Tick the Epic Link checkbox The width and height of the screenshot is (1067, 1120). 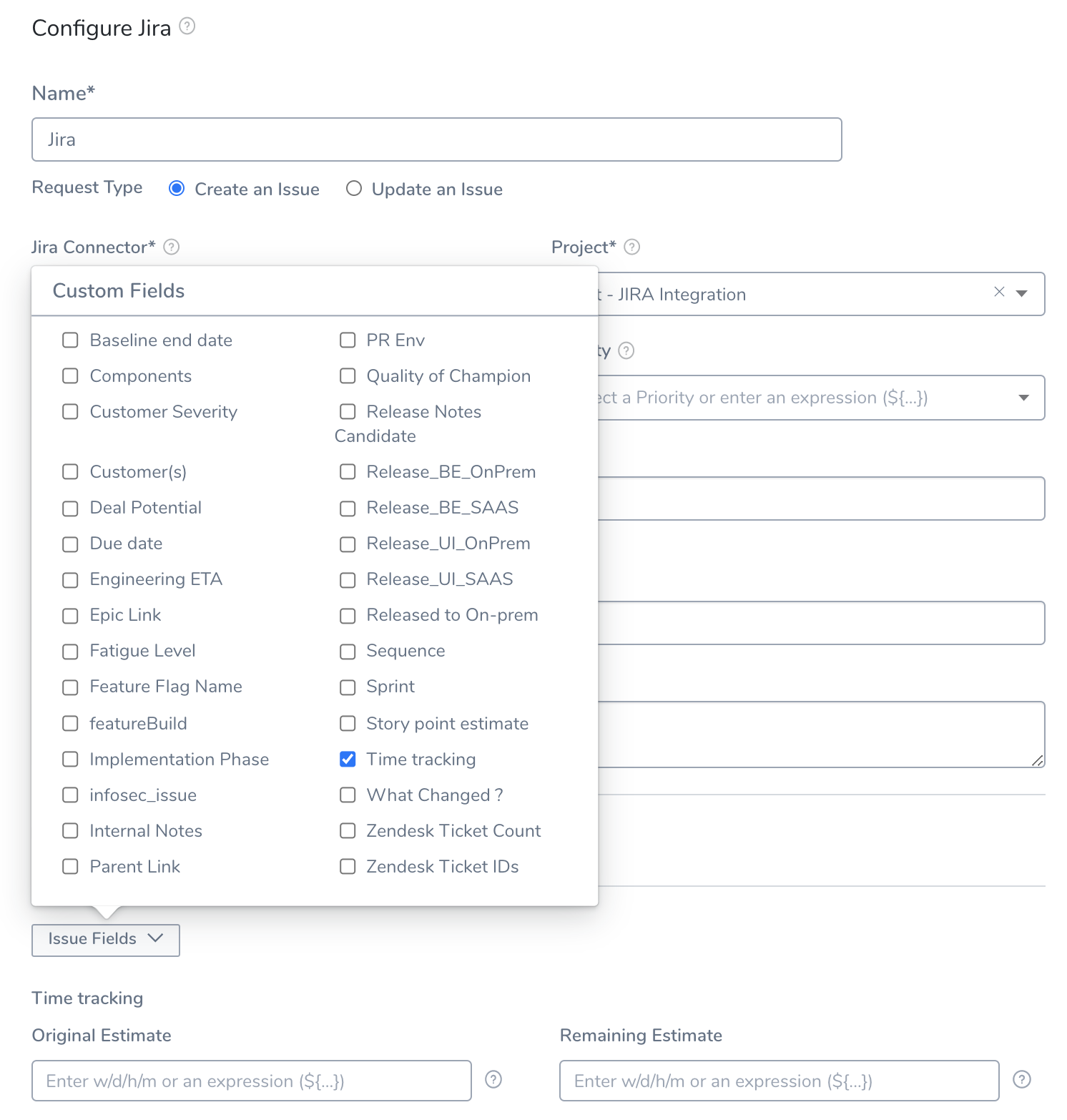[x=70, y=616]
